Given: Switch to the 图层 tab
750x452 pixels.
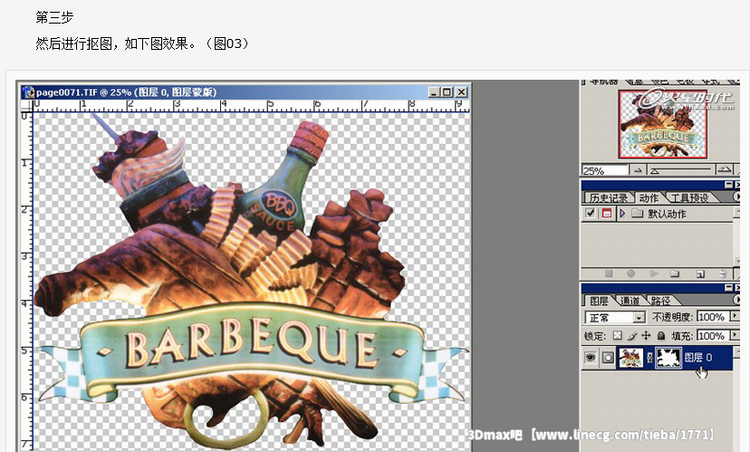Looking at the screenshot, I should point(599,301).
